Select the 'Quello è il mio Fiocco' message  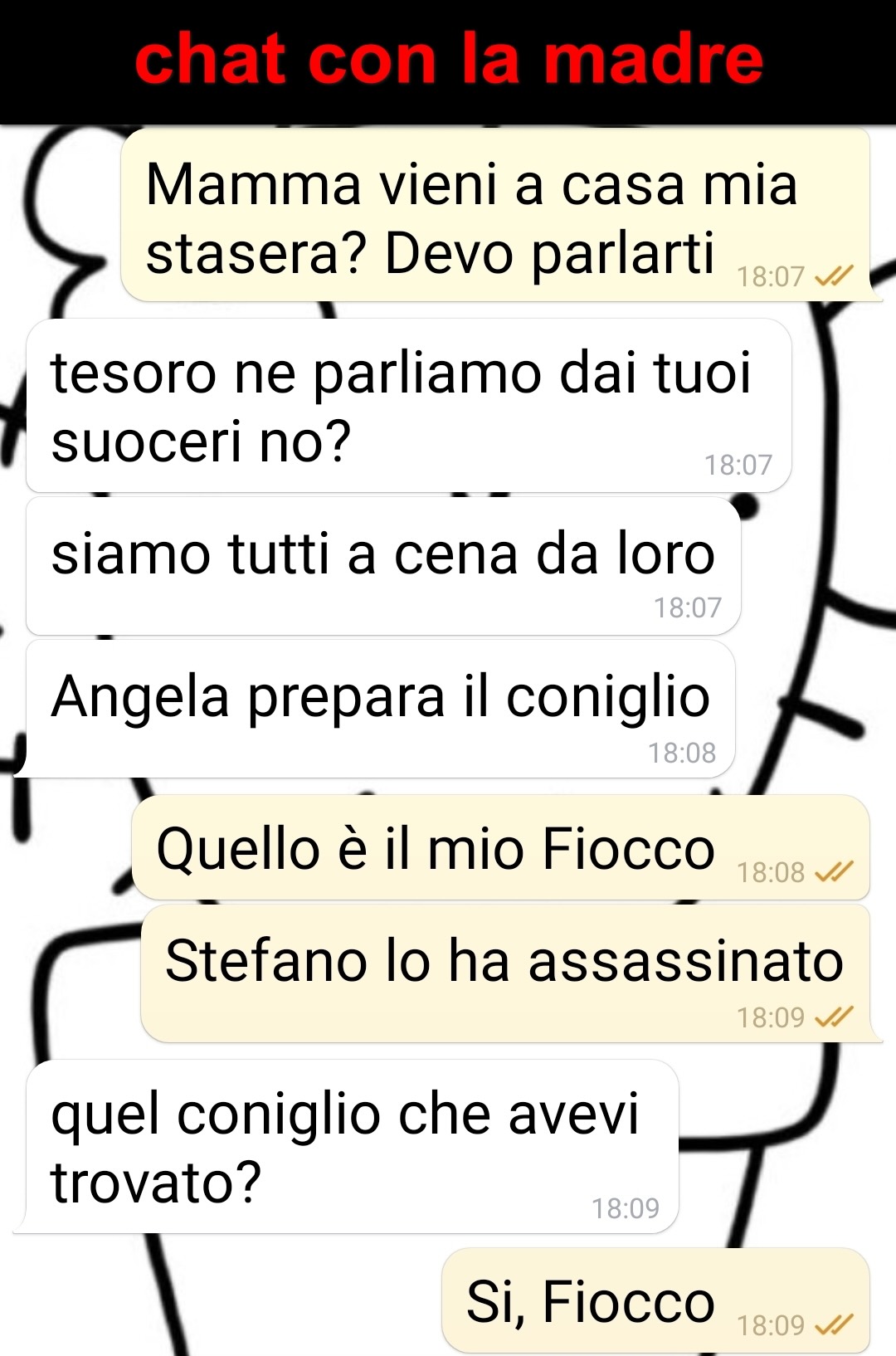501,847
